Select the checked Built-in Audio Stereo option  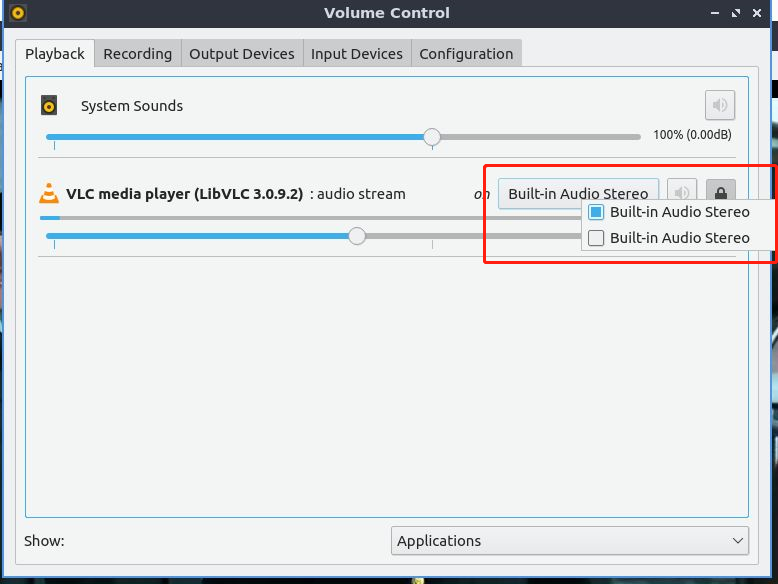668,212
